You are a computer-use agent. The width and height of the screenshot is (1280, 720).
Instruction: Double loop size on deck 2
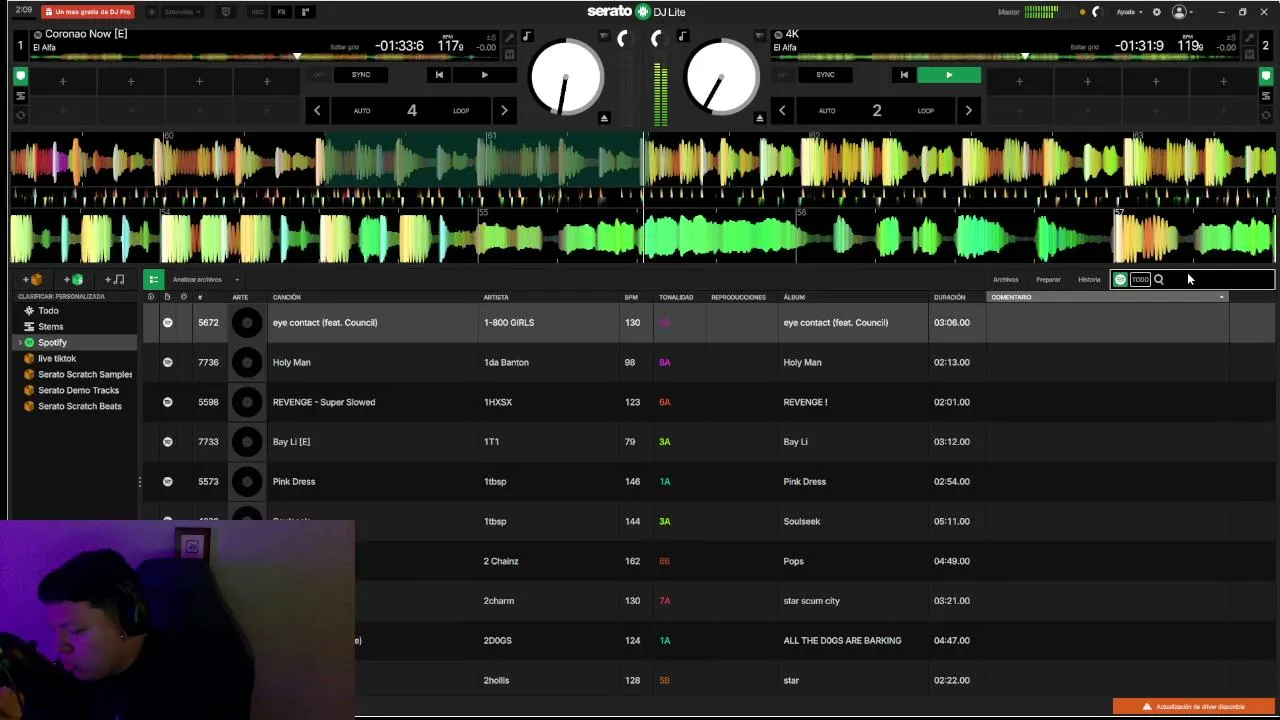pos(968,111)
